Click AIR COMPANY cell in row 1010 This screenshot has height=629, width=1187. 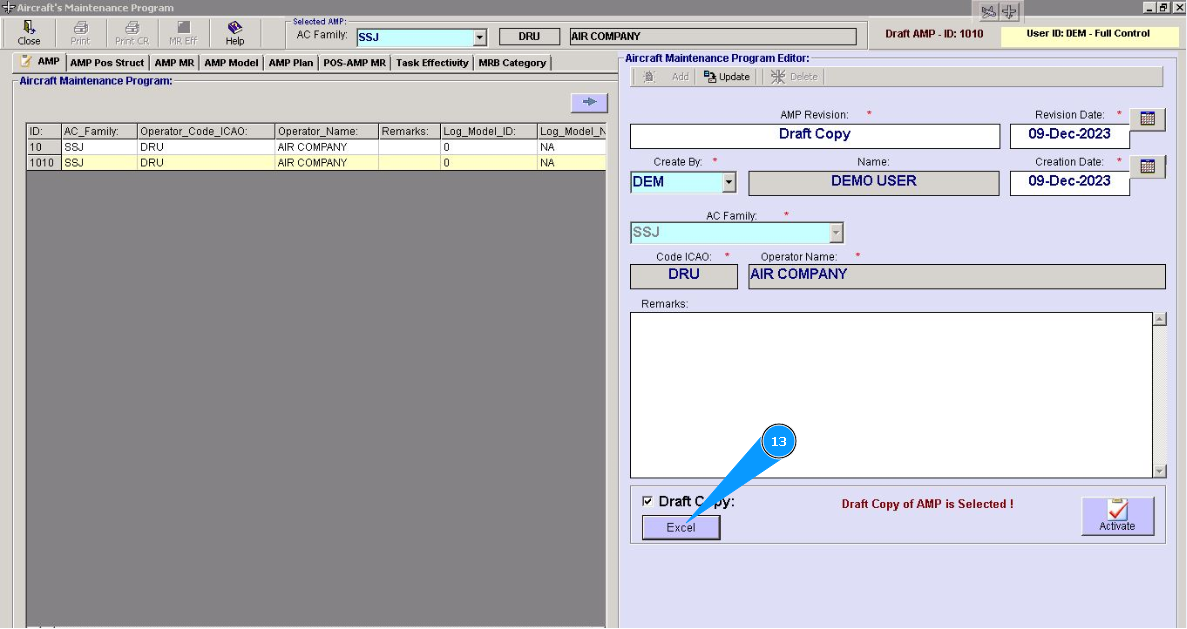[x=326, y=162]
